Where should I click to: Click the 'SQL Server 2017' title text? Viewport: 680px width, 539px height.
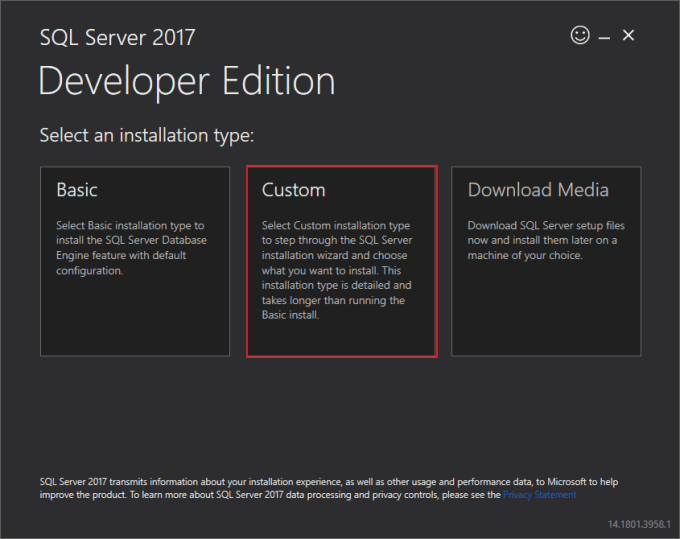coord(118,37)
